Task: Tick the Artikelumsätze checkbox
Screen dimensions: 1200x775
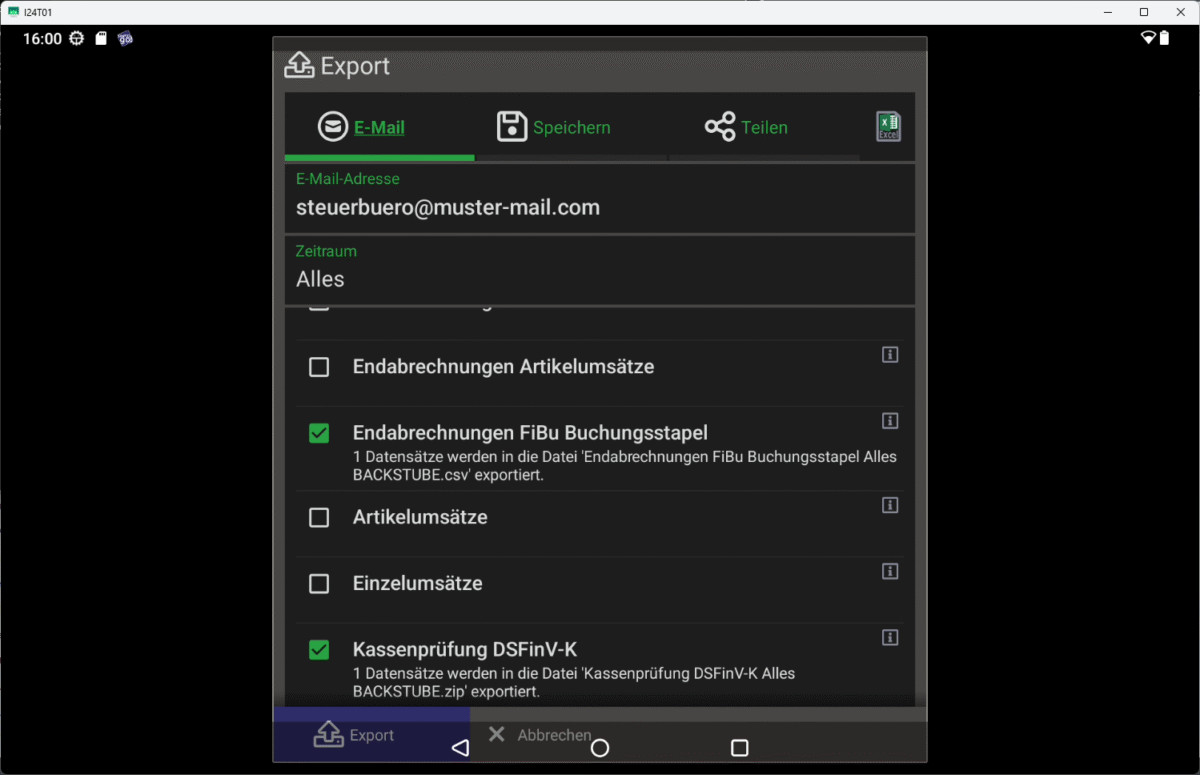Action: point(319,518)
